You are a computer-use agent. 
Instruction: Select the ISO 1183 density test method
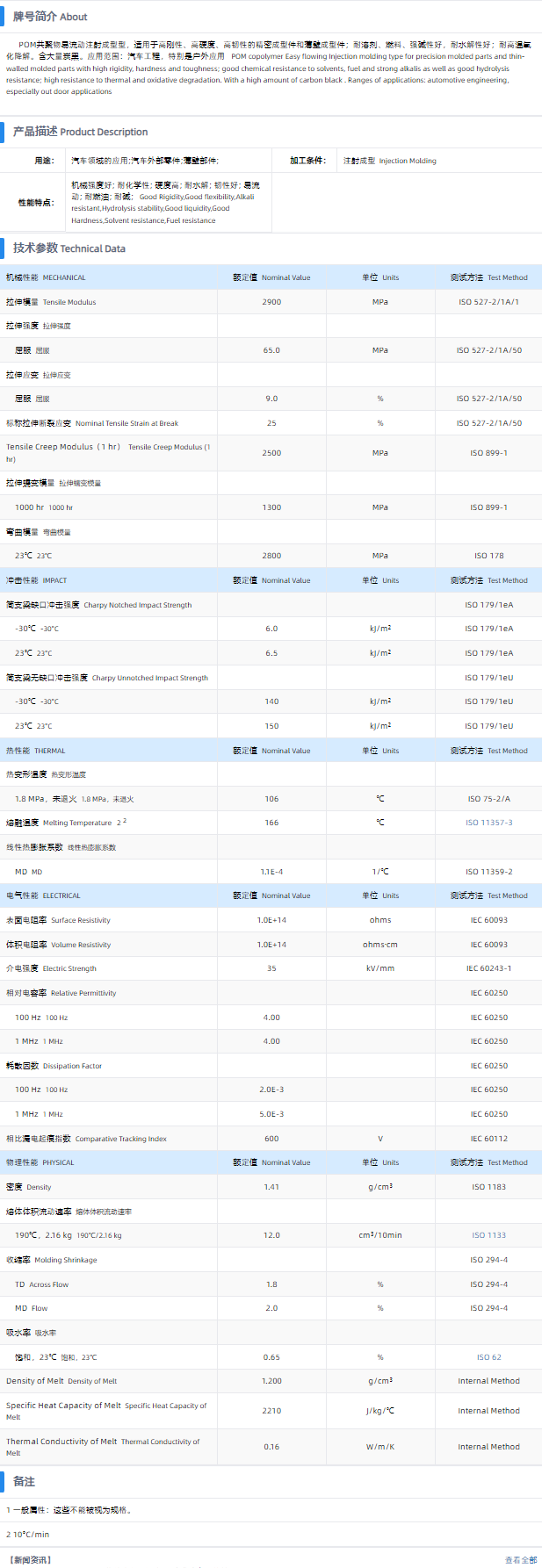click(x=488, y=1187)
